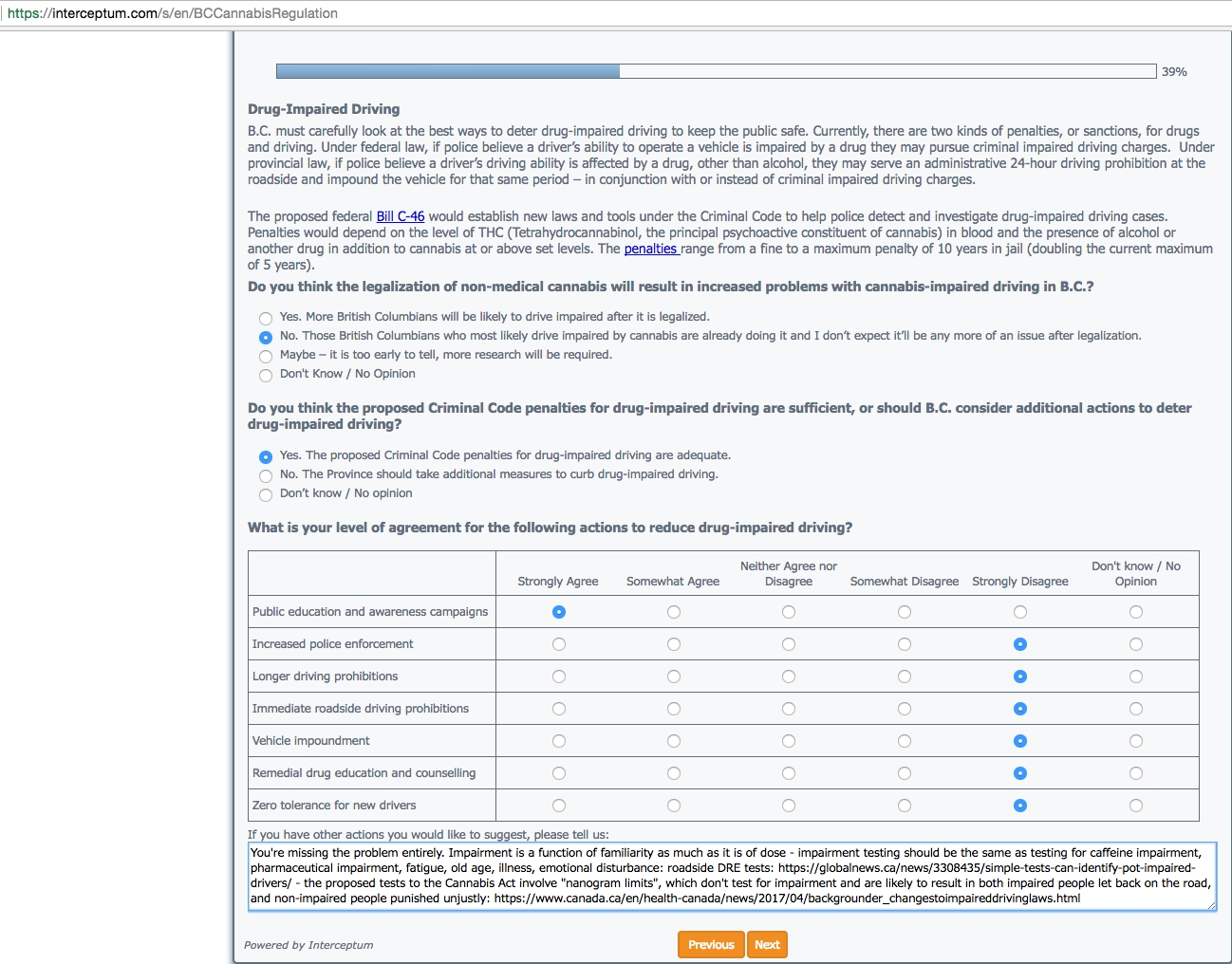The width and height of the screenshot is (1232, 964).
Task: Set Zero tolerance for new drivers to Somewhat Disagree
Action: [x=905, y=806]
